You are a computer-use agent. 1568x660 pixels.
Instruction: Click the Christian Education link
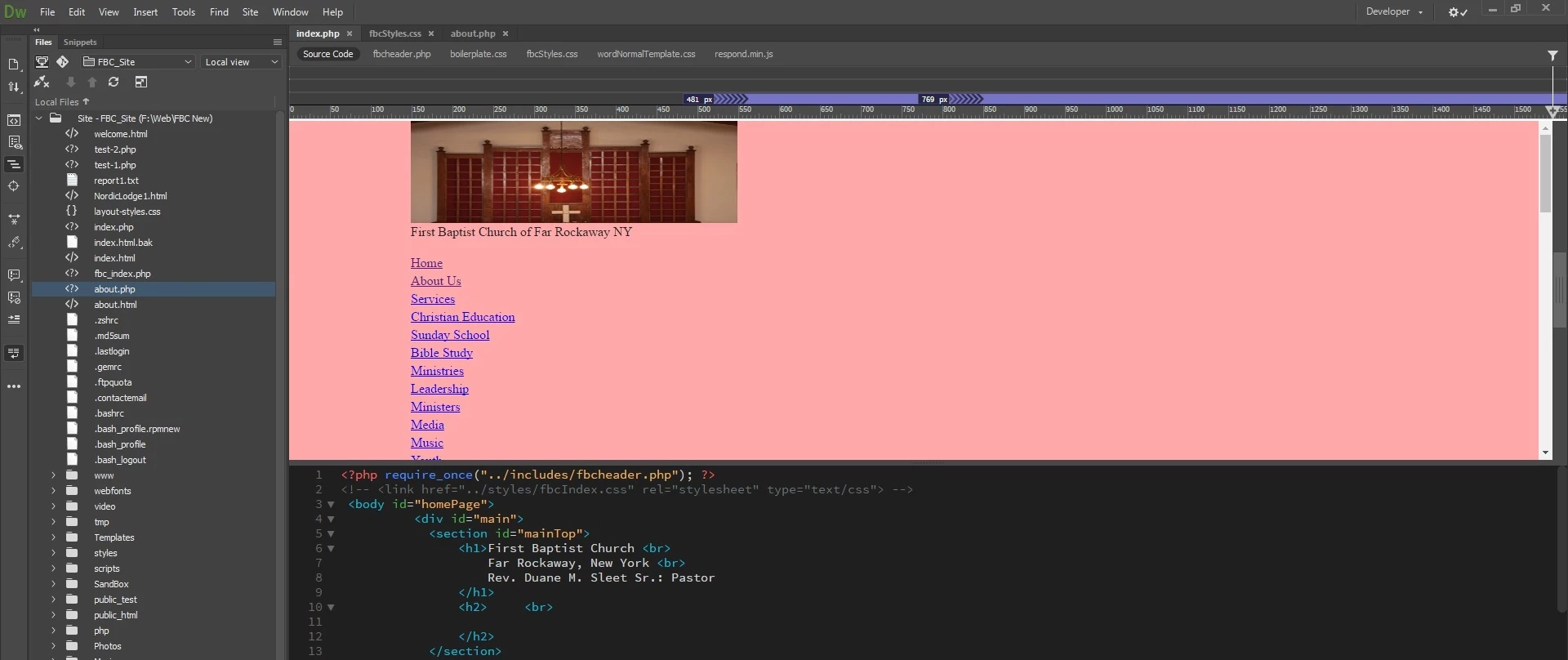coord(463,317)
